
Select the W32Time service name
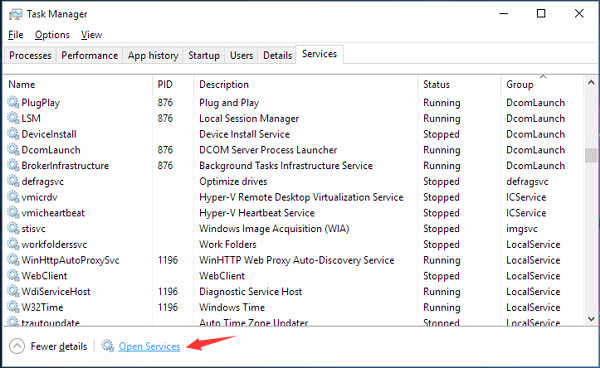tap(42, 307)
